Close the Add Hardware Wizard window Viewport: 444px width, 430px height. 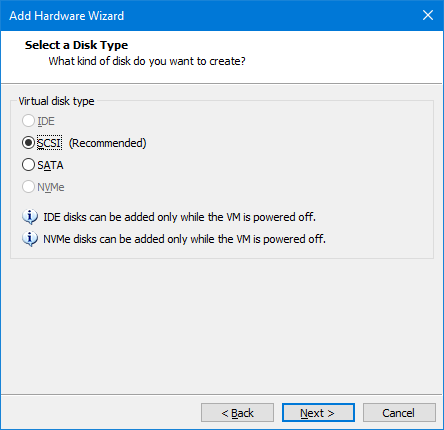(x=428, y=15)
